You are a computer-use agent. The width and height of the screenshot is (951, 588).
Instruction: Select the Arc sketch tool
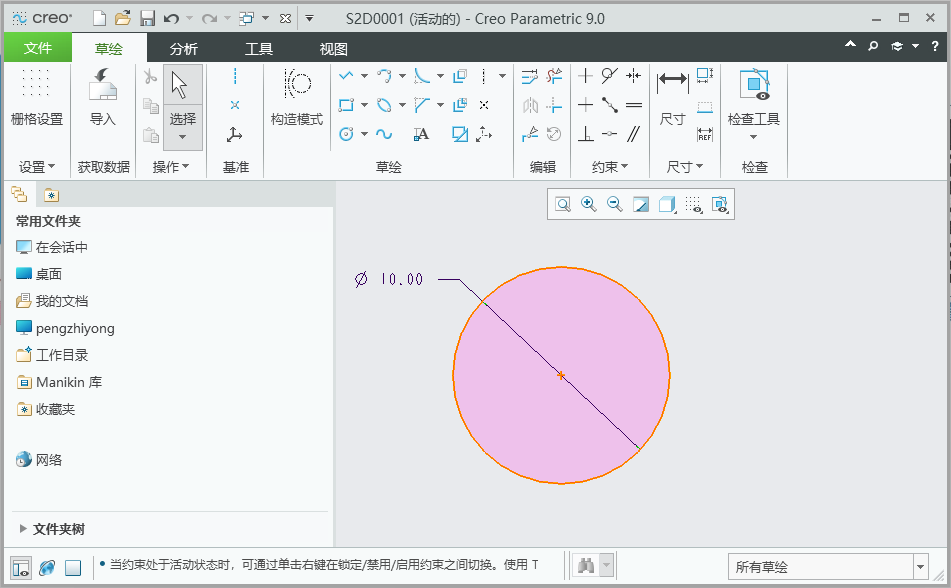[384, 76]
